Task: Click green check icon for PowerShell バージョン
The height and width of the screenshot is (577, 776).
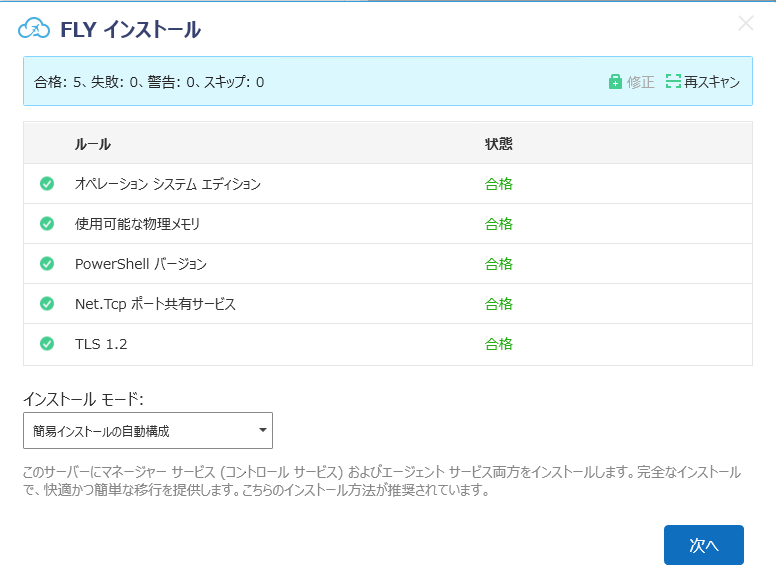Action: point(47,264)
